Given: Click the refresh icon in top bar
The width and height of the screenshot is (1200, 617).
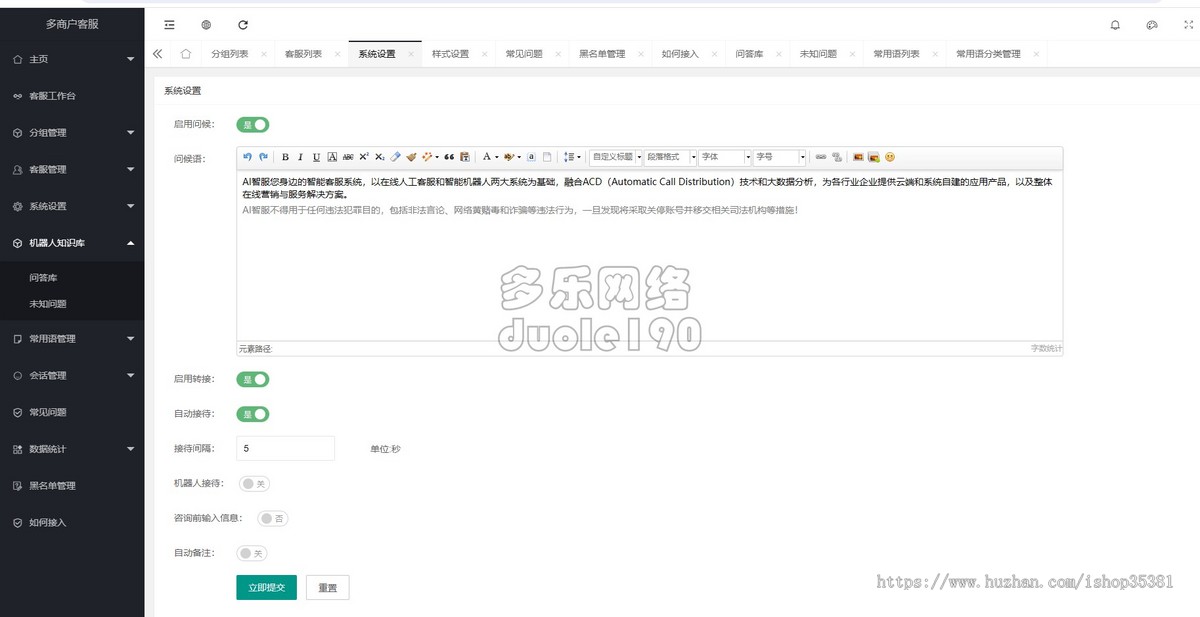Looking at the screenshot, I should (243, 24).
